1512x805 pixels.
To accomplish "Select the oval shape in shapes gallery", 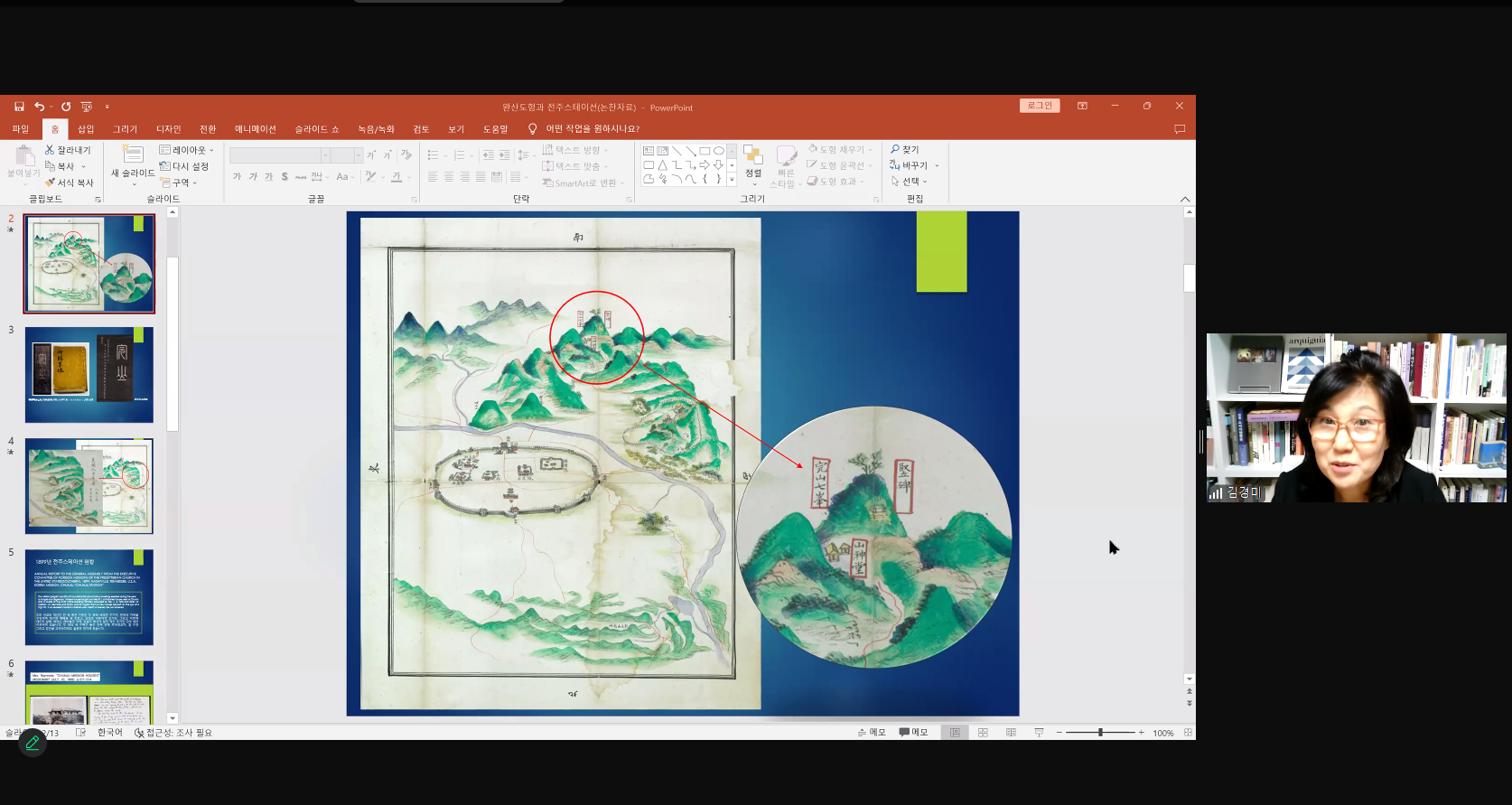I will [719, 151].
